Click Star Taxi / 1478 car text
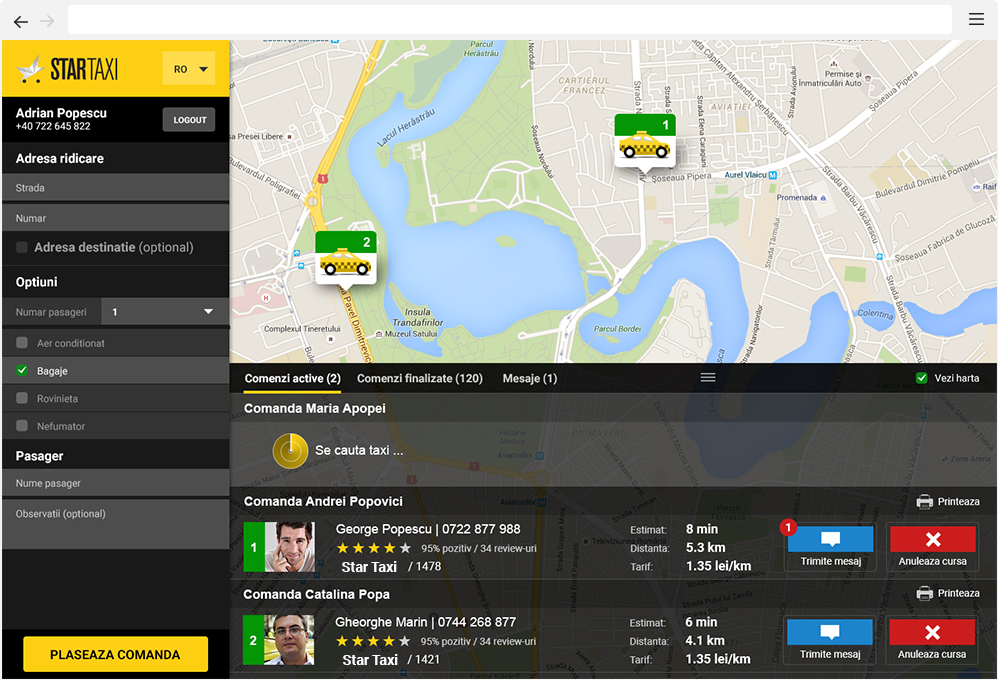 click(x=391, y=567)
